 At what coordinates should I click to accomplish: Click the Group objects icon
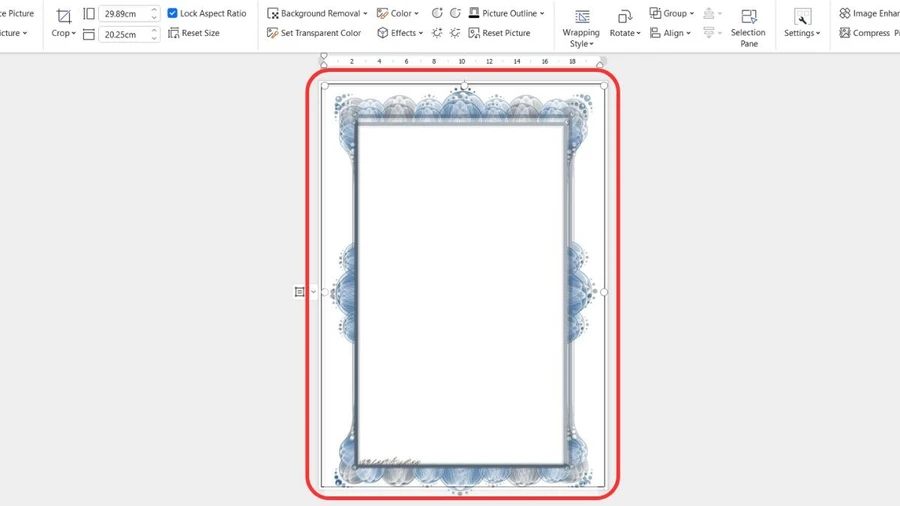click(655, 13)
